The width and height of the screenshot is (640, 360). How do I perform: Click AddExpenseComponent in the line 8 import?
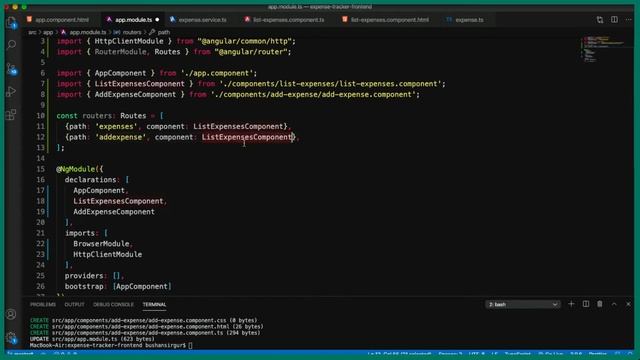point(135,94)
